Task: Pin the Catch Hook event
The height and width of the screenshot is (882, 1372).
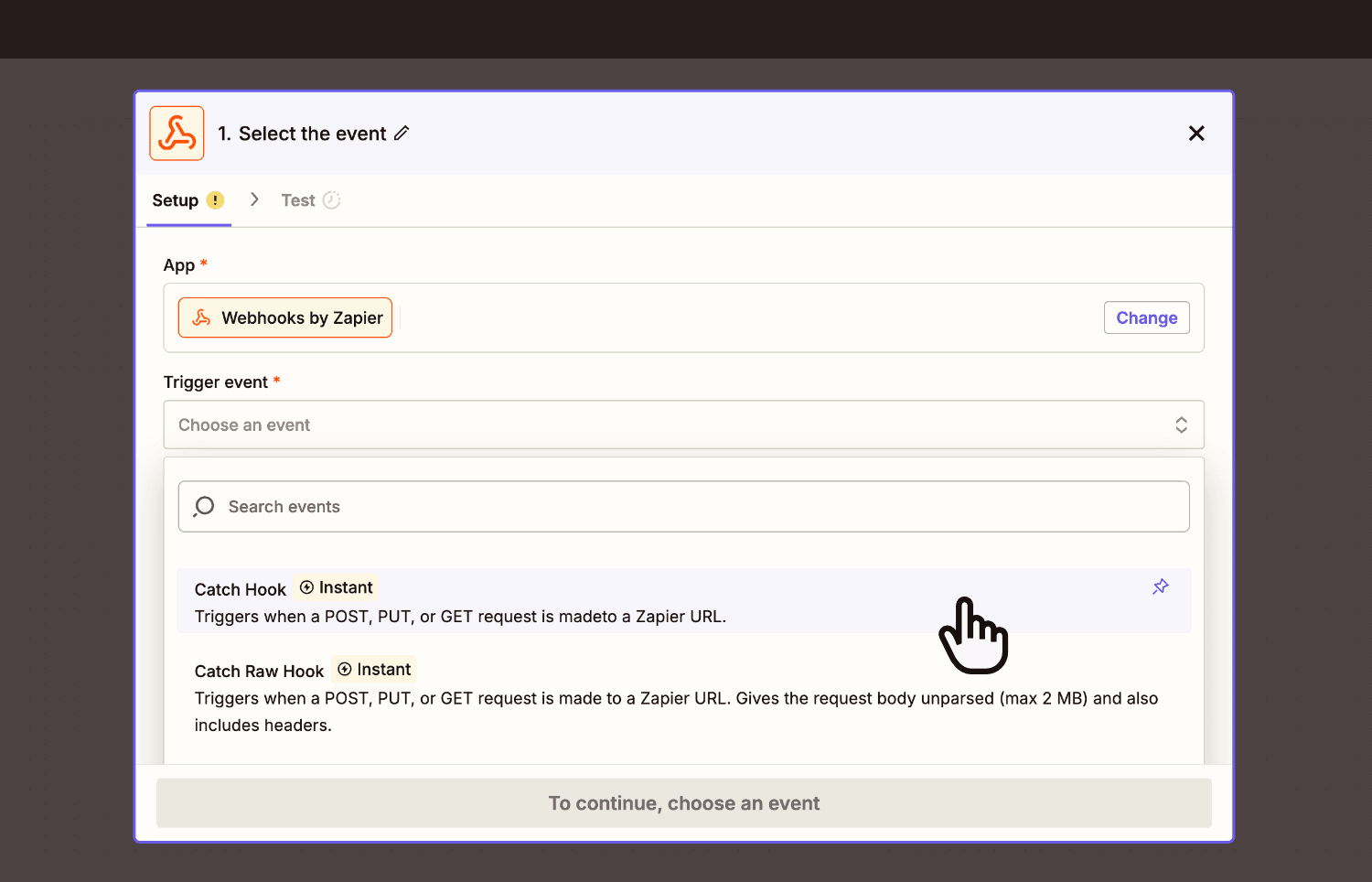Action: pos(1161,586)
